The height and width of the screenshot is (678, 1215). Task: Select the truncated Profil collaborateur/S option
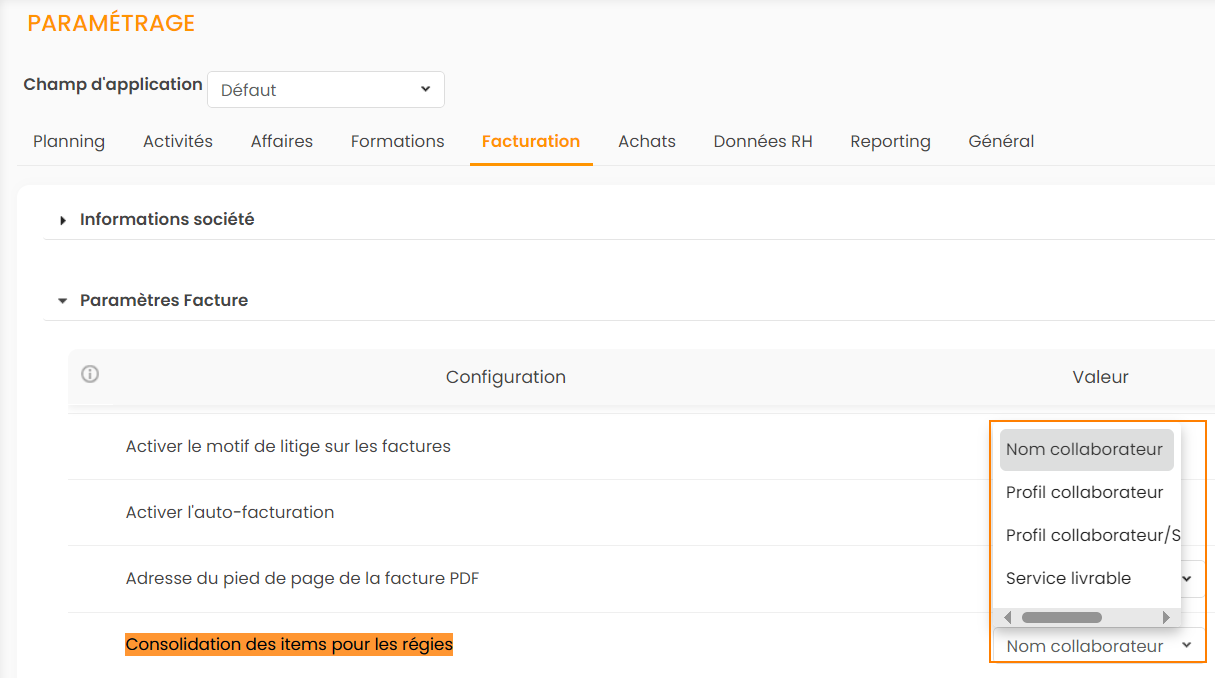[x=1090, y=535]
